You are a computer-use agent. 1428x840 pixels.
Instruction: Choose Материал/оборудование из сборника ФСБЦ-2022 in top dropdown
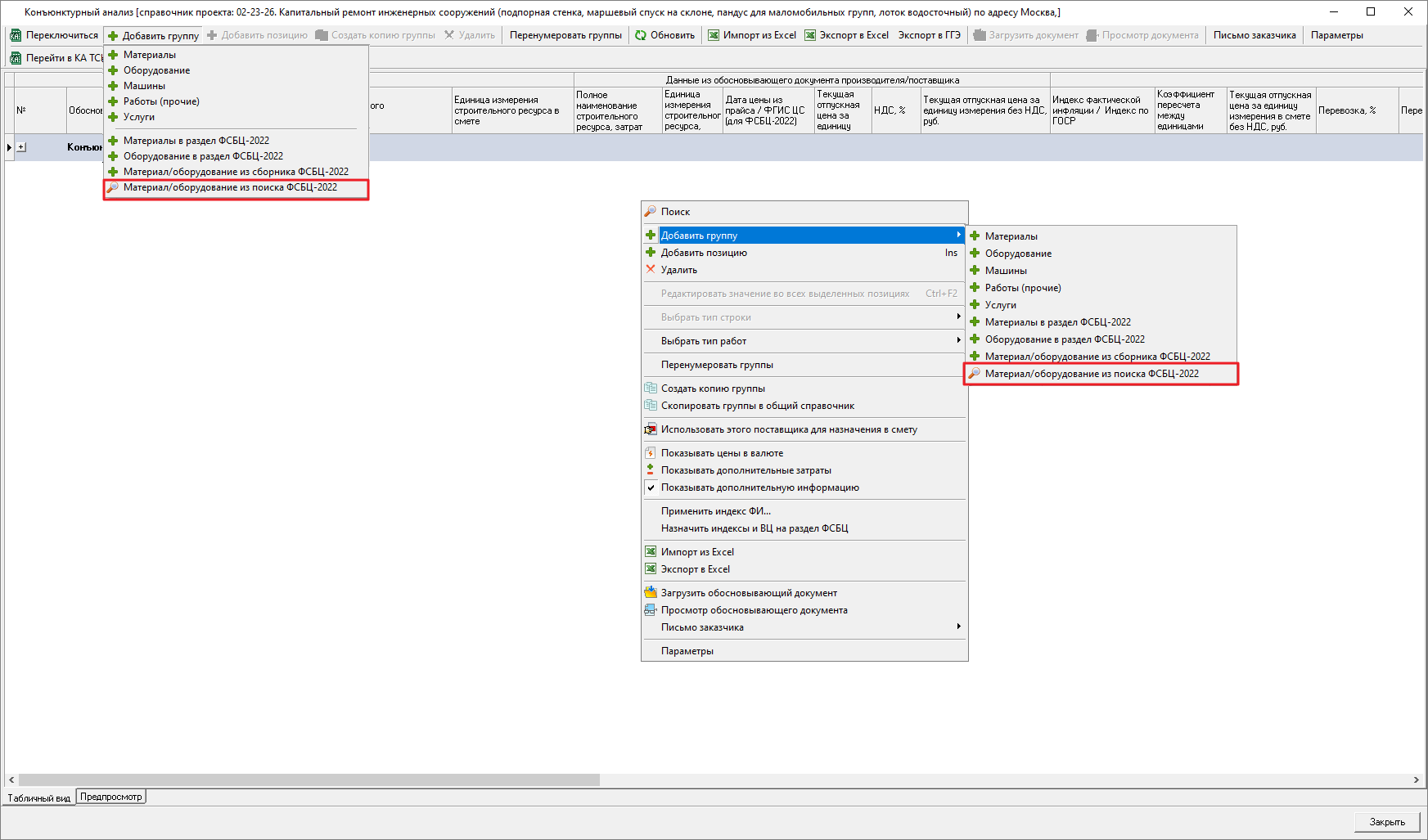tap(236, 172)
